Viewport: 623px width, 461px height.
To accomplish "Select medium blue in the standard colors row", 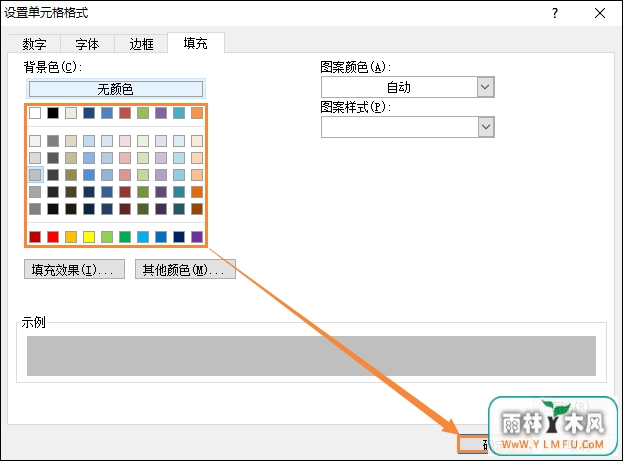I will pyautogui.click(x=161, y=237).
